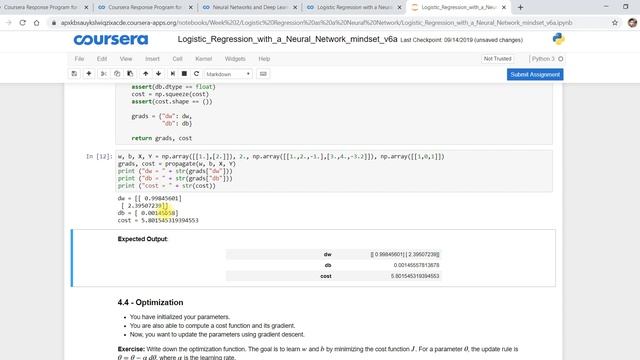The width and height of the screenshot is (640, 360).
Task: Click the 'return grads, cost' code line
Action: 161,138
